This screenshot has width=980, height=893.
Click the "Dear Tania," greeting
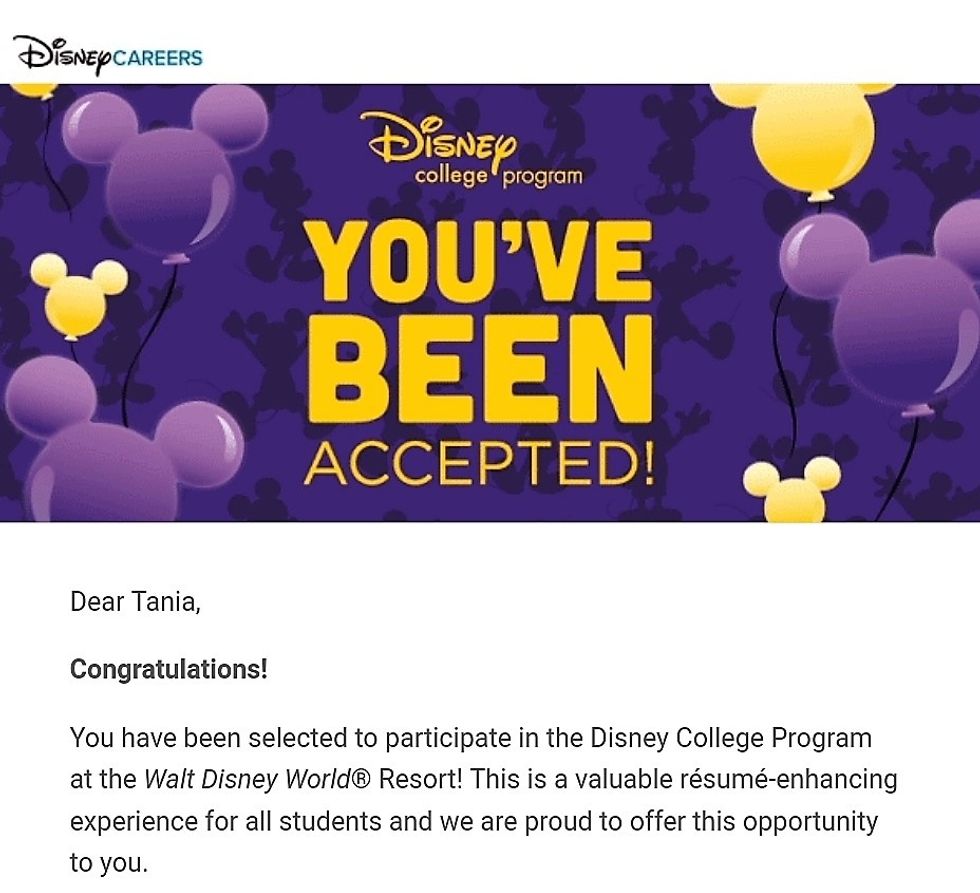pyautogui.click(x=135, y=602)
